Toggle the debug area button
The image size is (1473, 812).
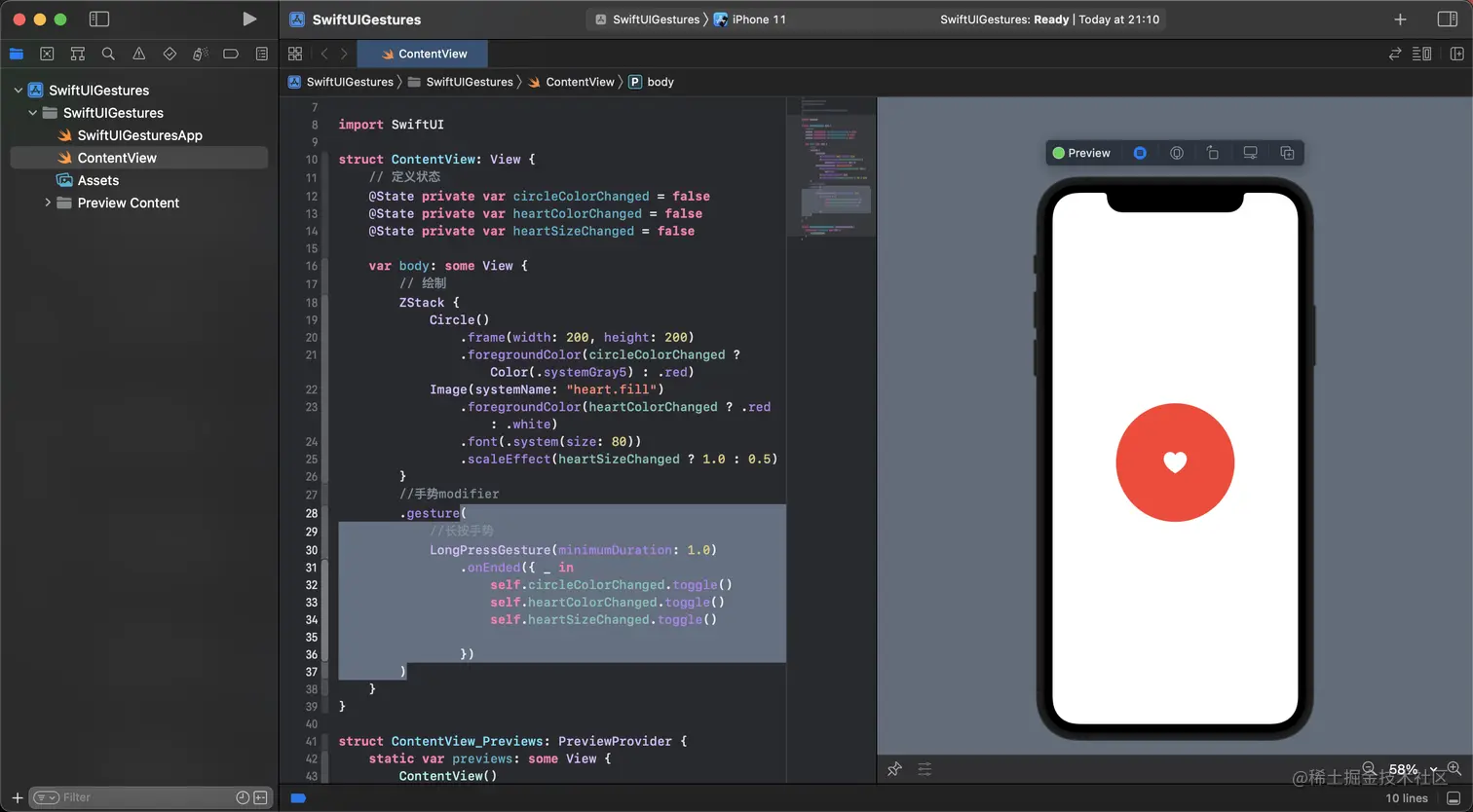click(x=1454, y=798)
